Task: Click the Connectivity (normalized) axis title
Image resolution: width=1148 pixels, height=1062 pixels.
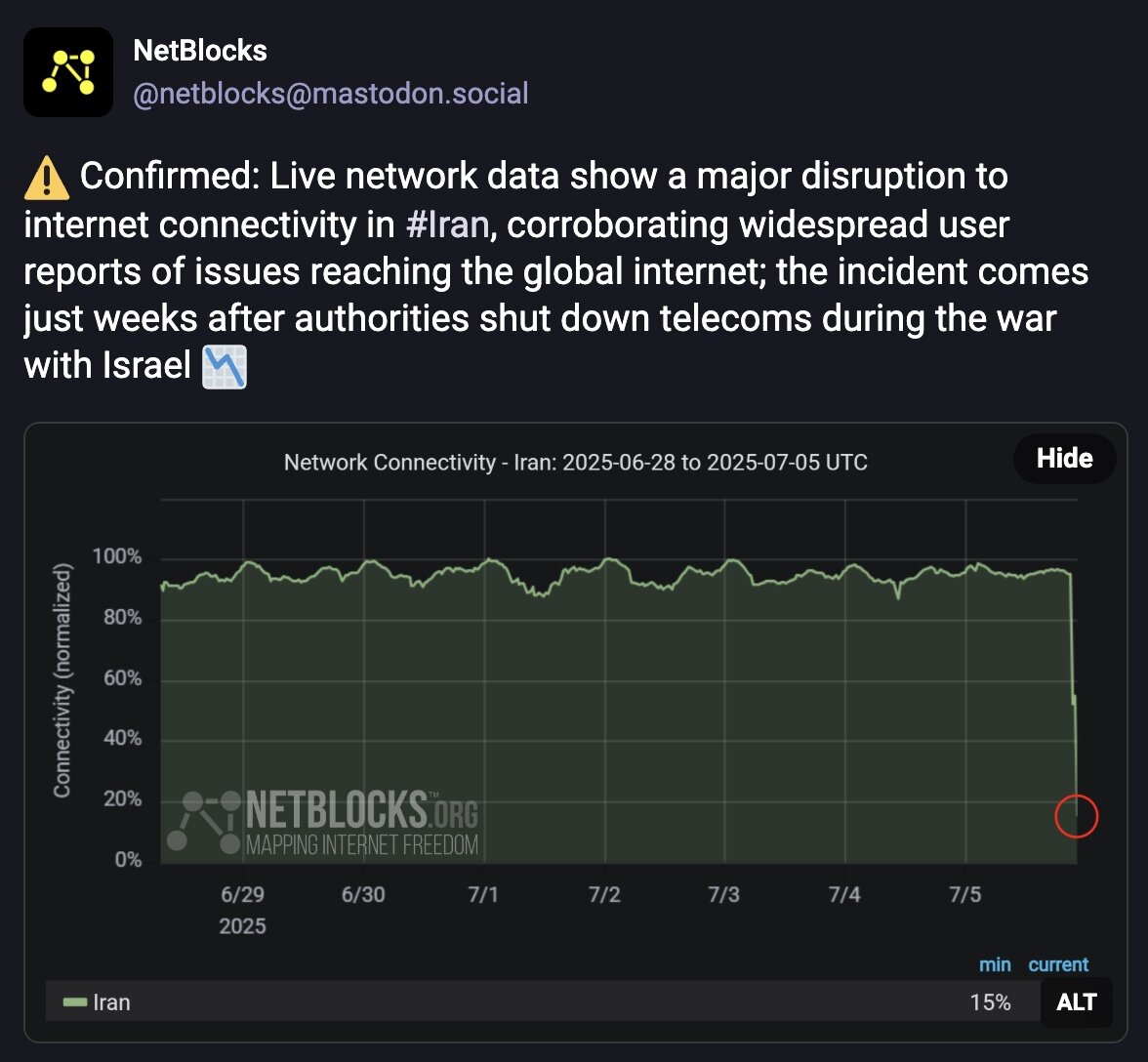Action: tap(62, 679)
